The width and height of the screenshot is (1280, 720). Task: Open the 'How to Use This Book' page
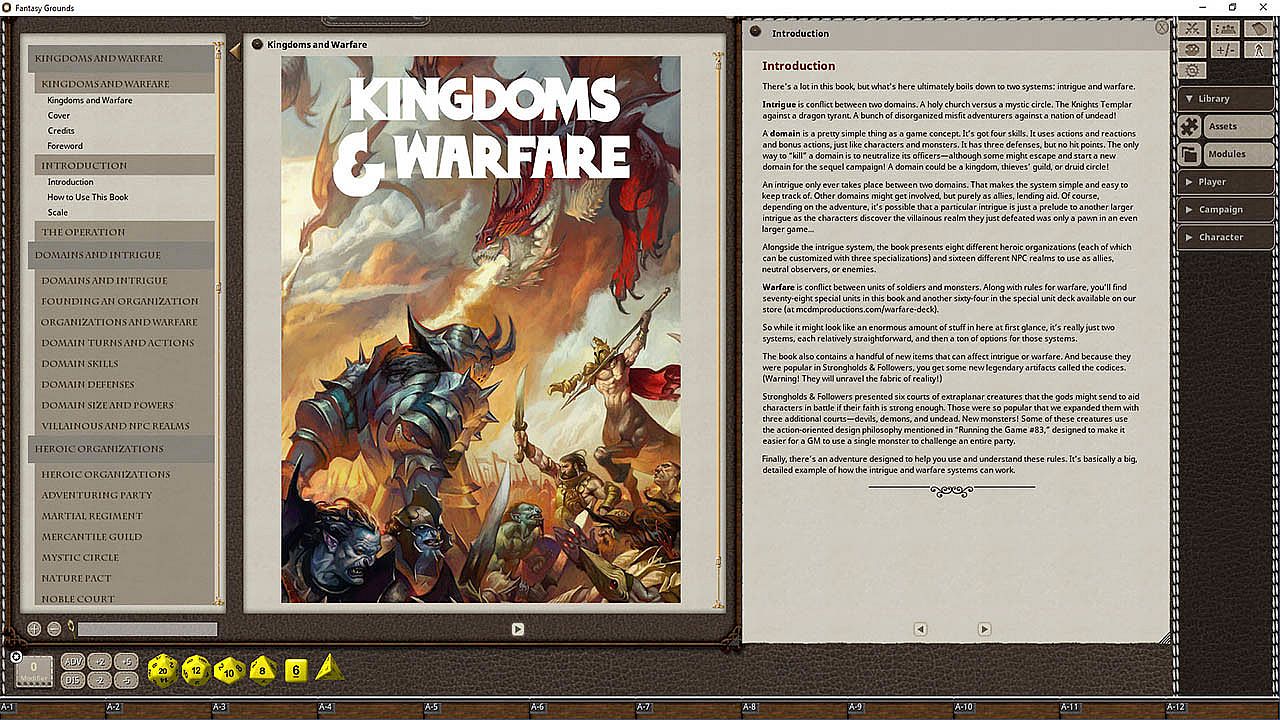88,197
